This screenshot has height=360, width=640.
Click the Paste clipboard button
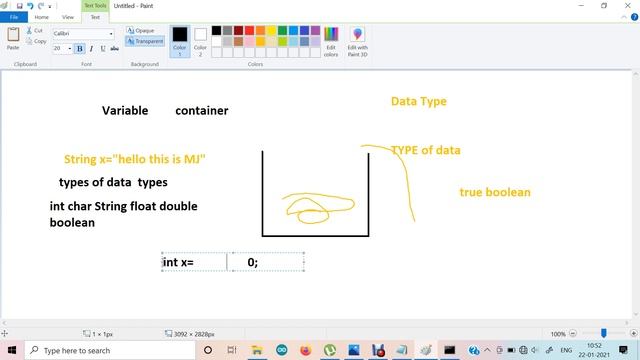click(x=13, y=38)
